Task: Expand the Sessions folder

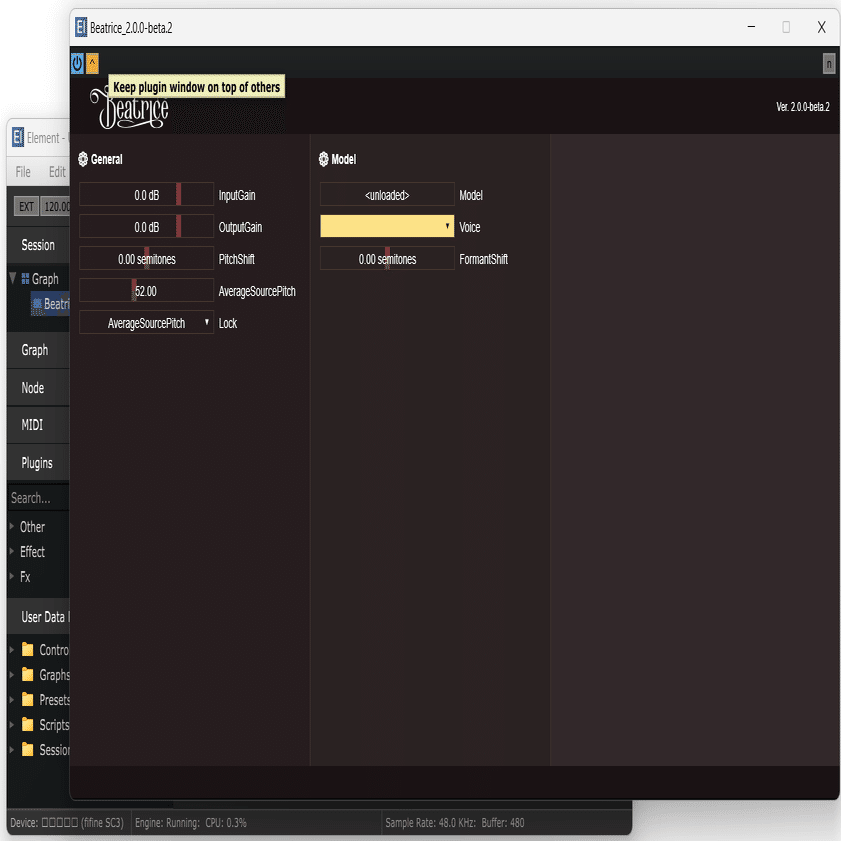Action: click(x=12, y=749)
